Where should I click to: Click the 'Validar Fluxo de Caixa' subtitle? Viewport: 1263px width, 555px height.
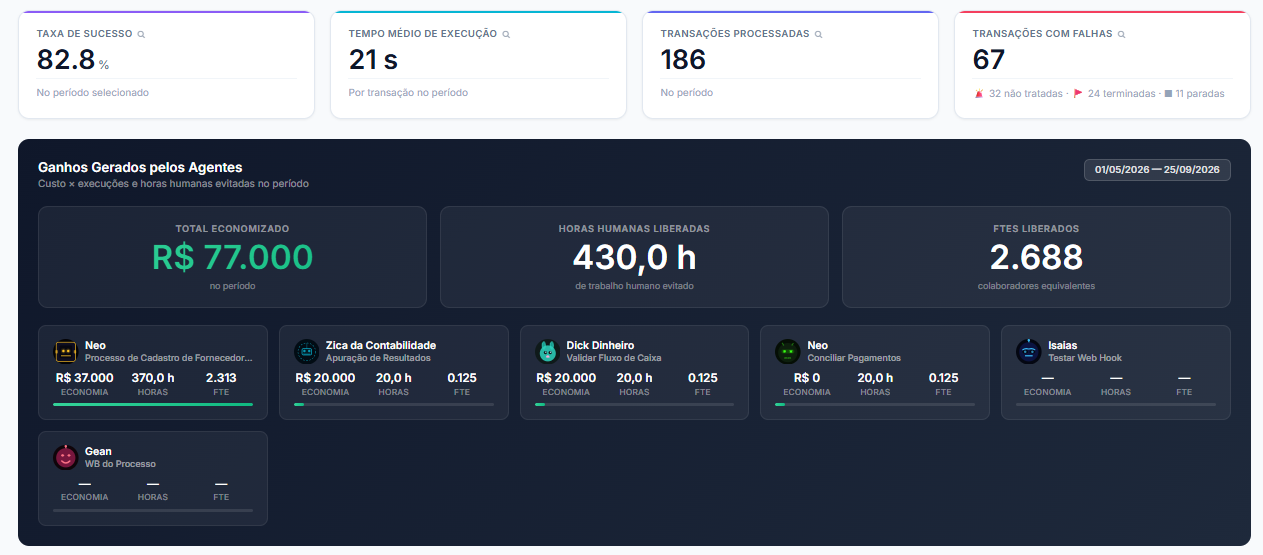point(614,358)
